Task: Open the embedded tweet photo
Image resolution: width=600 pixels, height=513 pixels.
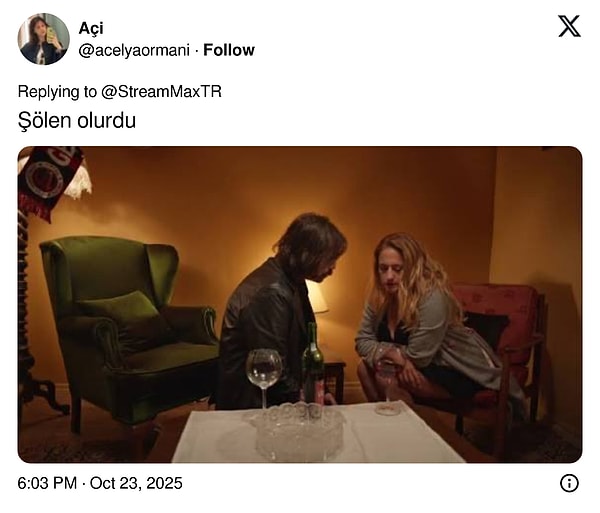Action: 300,305
